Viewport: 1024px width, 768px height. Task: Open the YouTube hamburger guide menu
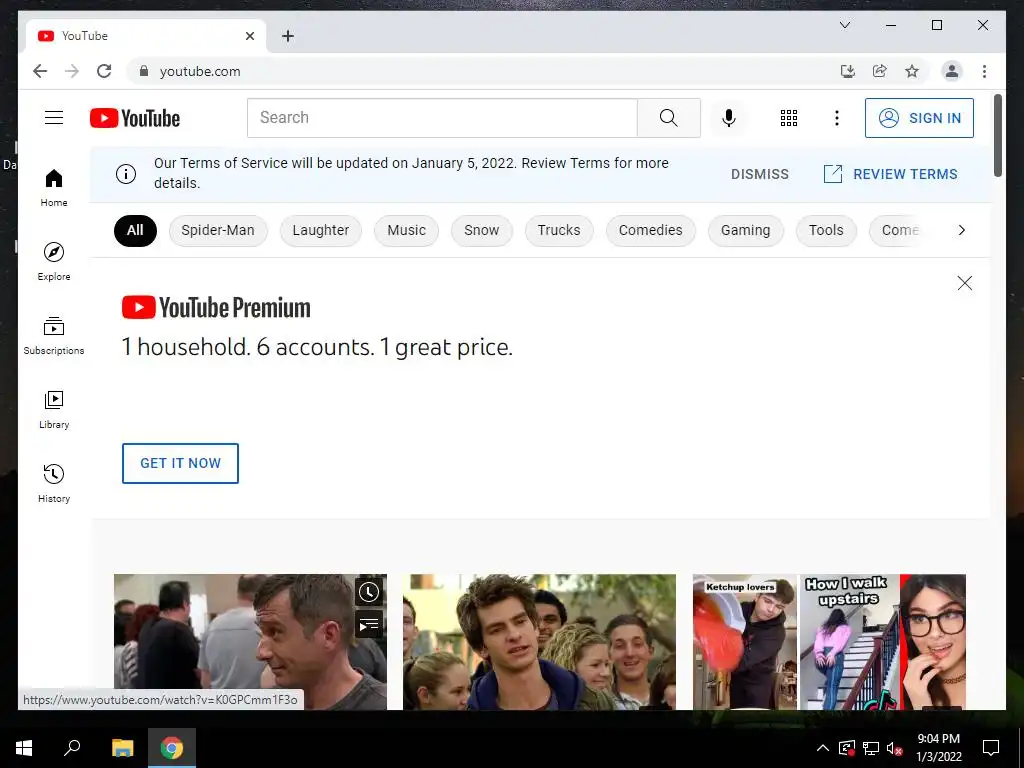54,118
